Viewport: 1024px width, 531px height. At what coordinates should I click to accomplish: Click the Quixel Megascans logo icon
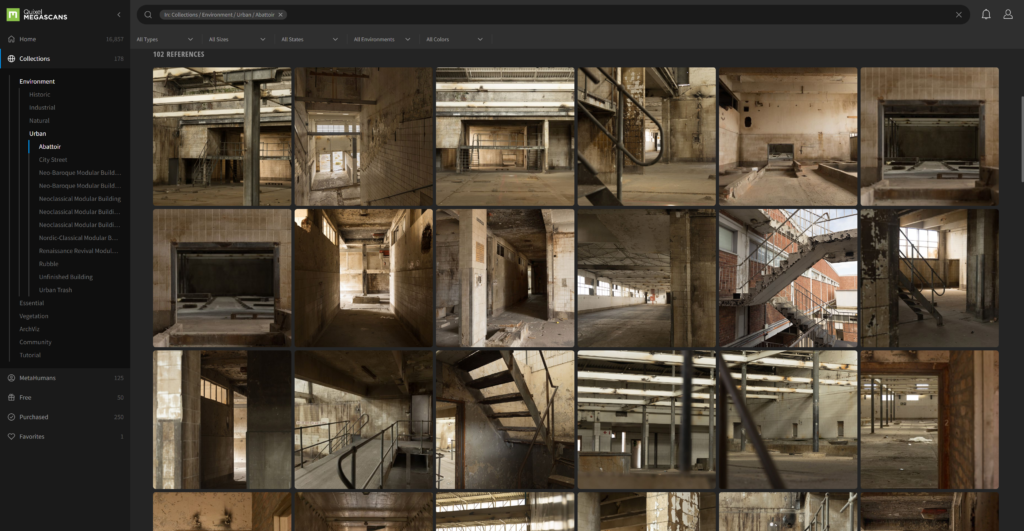click(12, 14)
